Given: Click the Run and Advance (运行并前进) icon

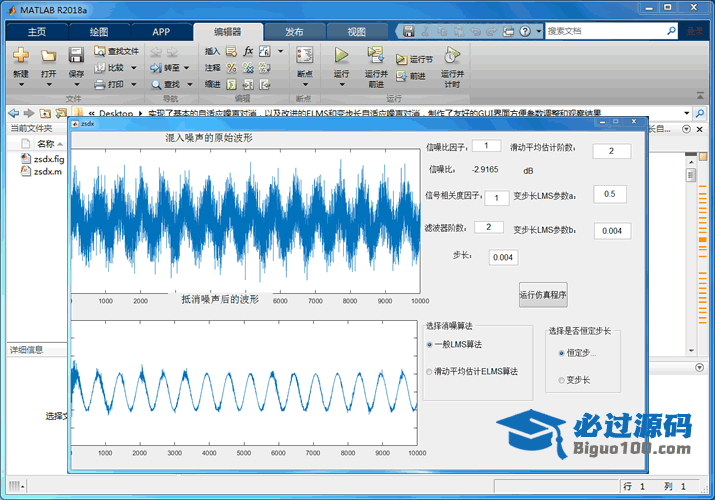Looking at the screenshot, I should [376, 55].
